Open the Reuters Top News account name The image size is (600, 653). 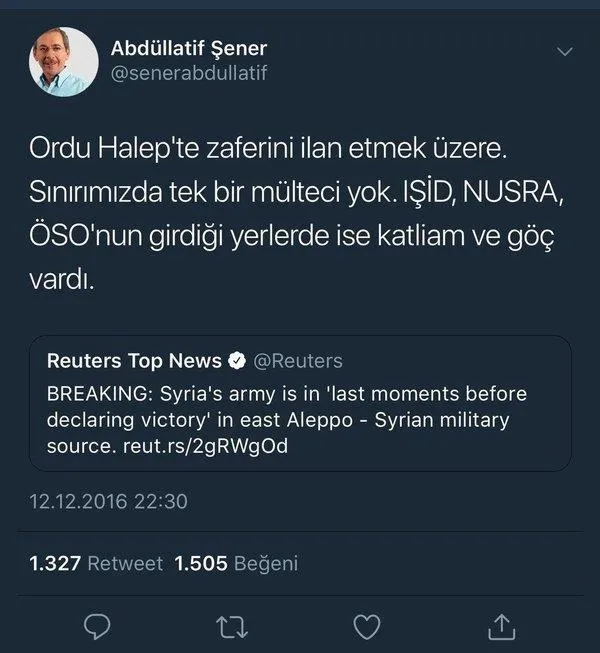(134, 361)
